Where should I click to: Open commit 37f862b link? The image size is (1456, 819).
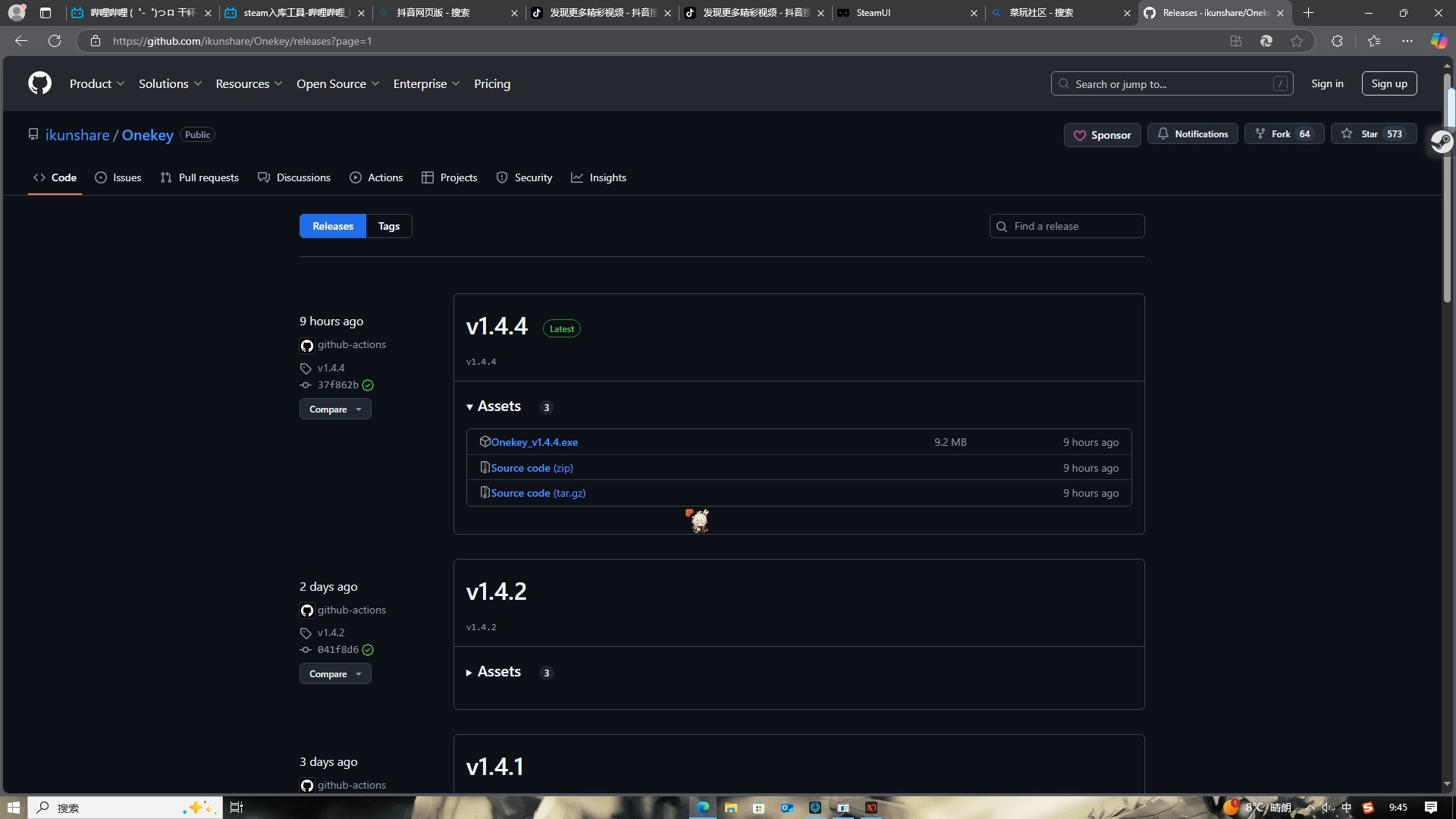pyautogui.click(x=338, y=385)
